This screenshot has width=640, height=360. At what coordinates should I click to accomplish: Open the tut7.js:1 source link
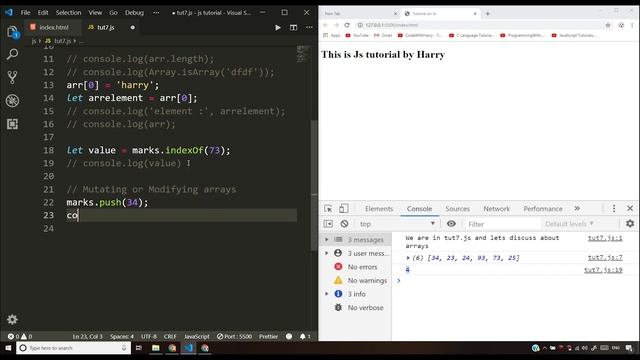(x=605, y=238)
